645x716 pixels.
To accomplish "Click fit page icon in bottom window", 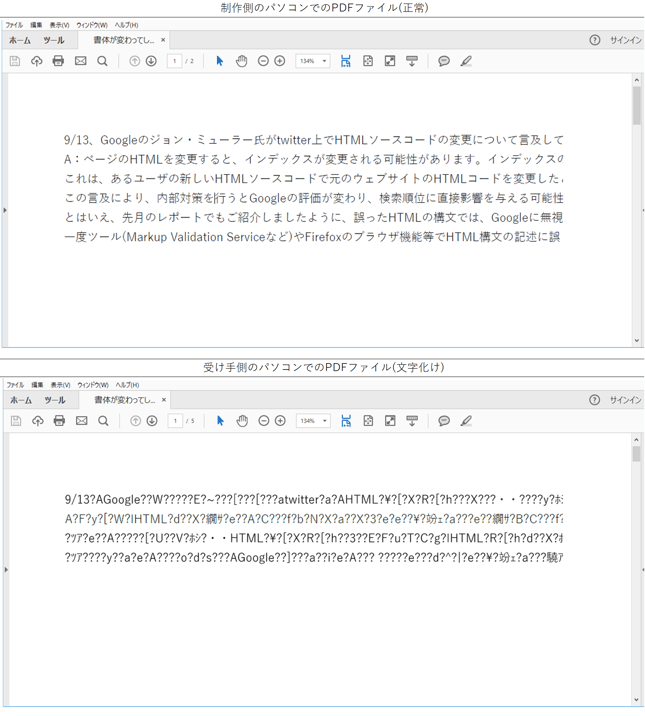I will click(368, 421).
